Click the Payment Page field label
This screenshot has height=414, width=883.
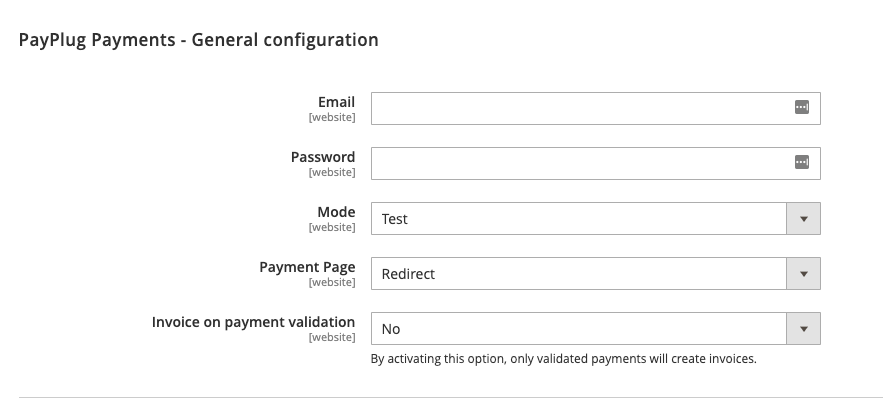click(307, 267)
